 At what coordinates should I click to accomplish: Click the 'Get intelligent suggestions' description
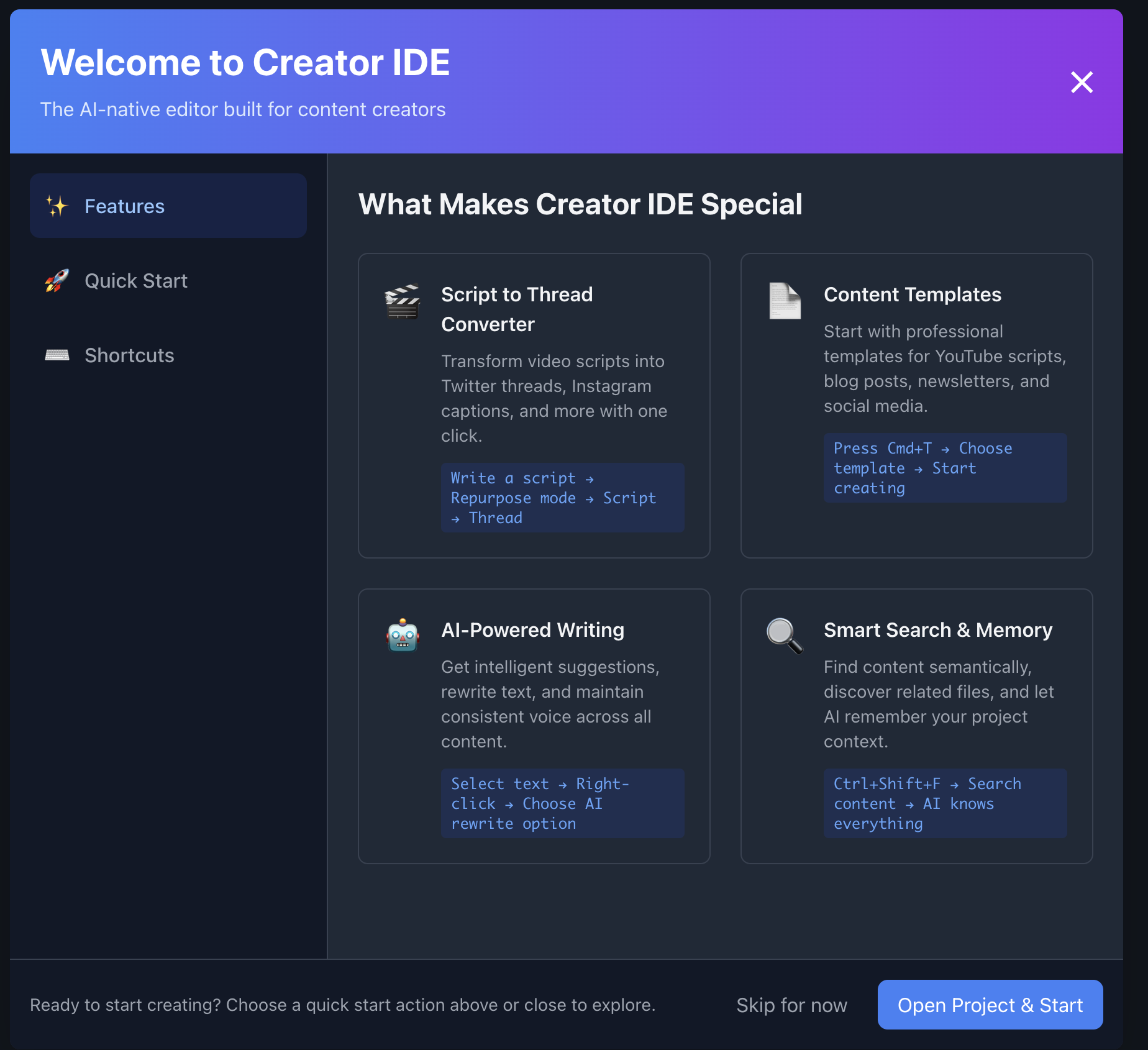pos(550,704)
